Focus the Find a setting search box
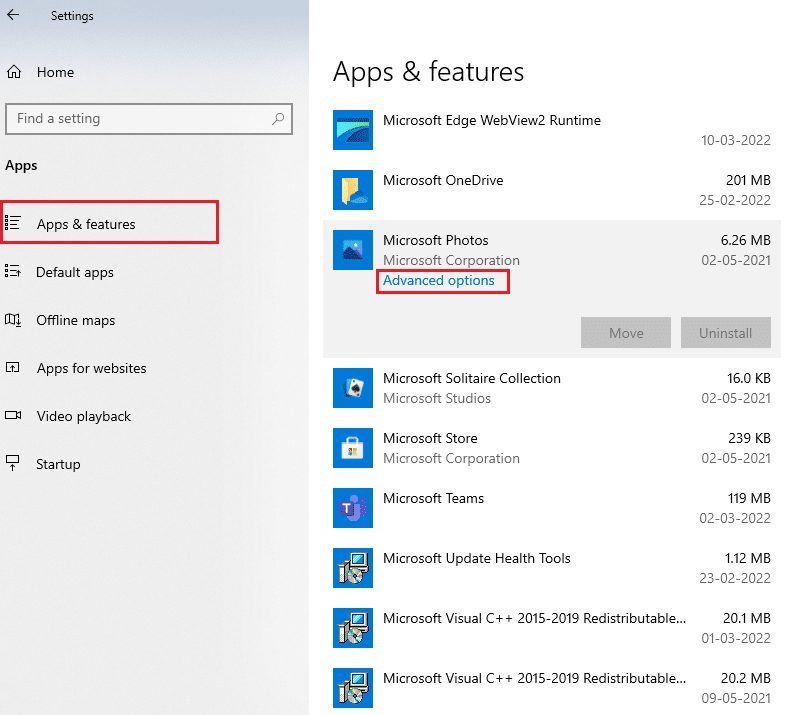The height and width of the screenshot is (715, 785). 149,119
